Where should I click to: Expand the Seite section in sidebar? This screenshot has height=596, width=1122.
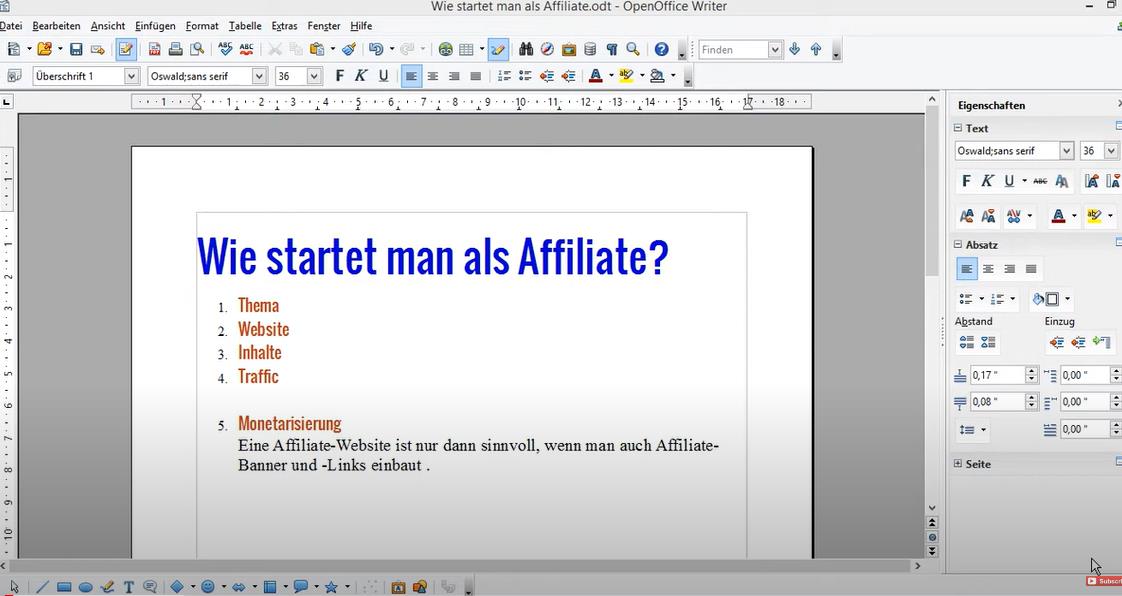click(958, 464)
